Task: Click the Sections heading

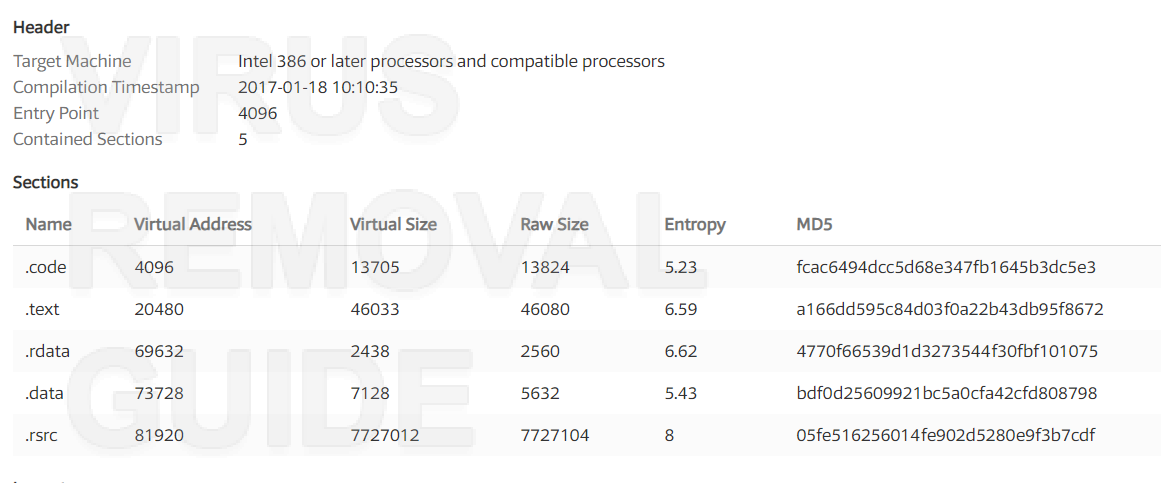Action: point(46,181)
